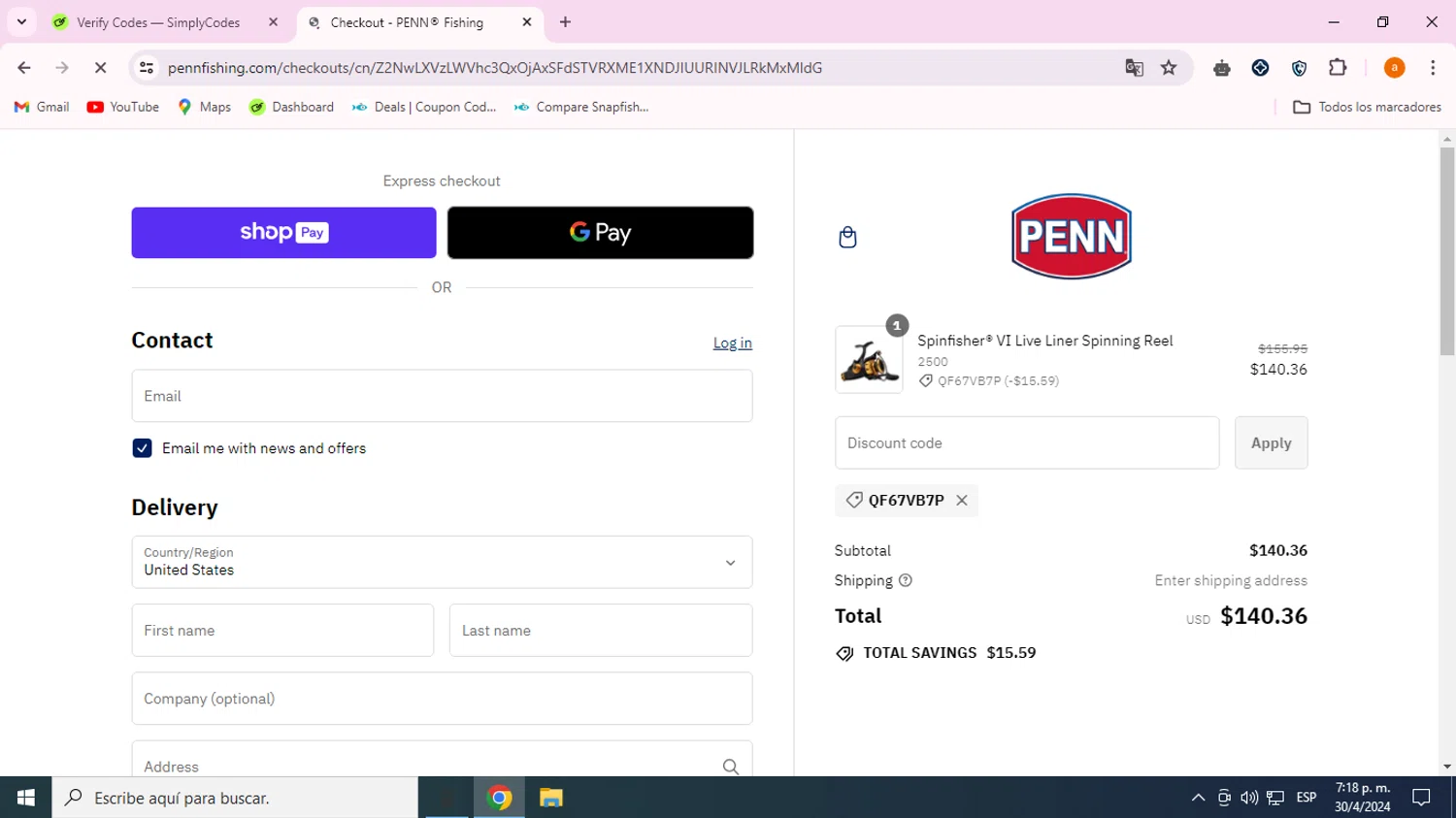Go back to previous page
Viewport: 1456px width, 818px height.
pos(24,68)
